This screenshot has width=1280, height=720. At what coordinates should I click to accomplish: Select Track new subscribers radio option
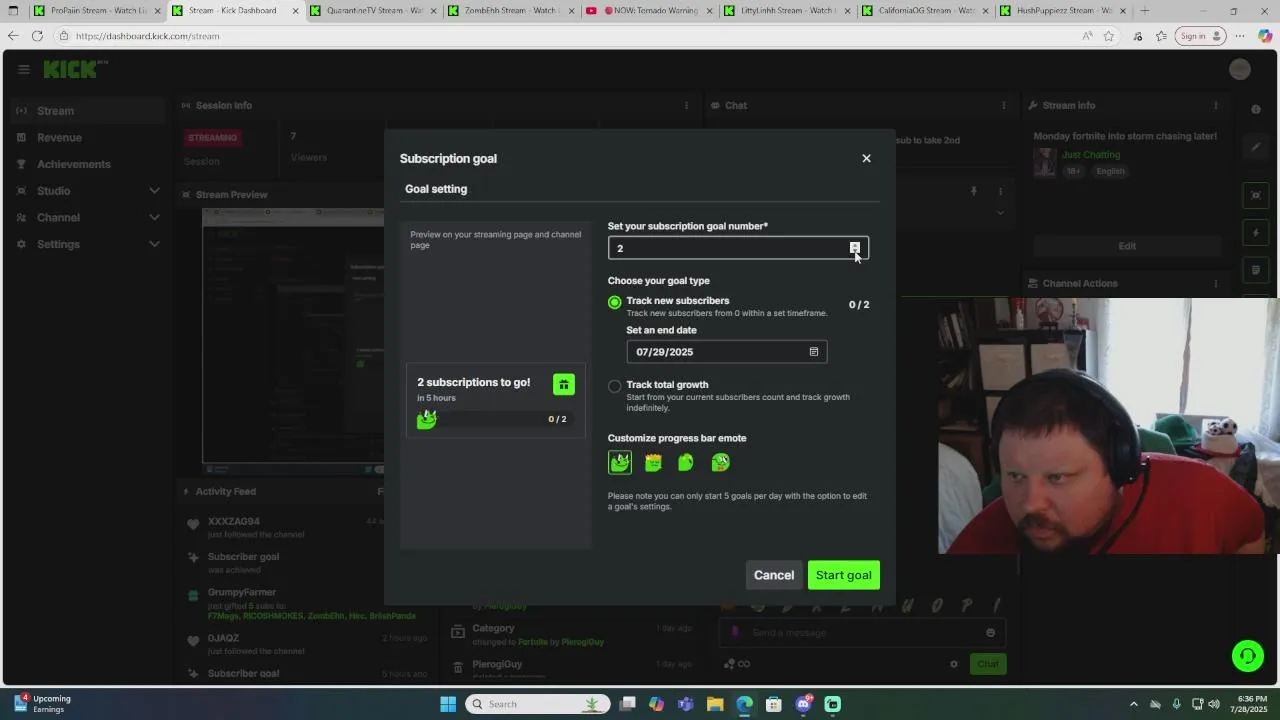(614, 302)
